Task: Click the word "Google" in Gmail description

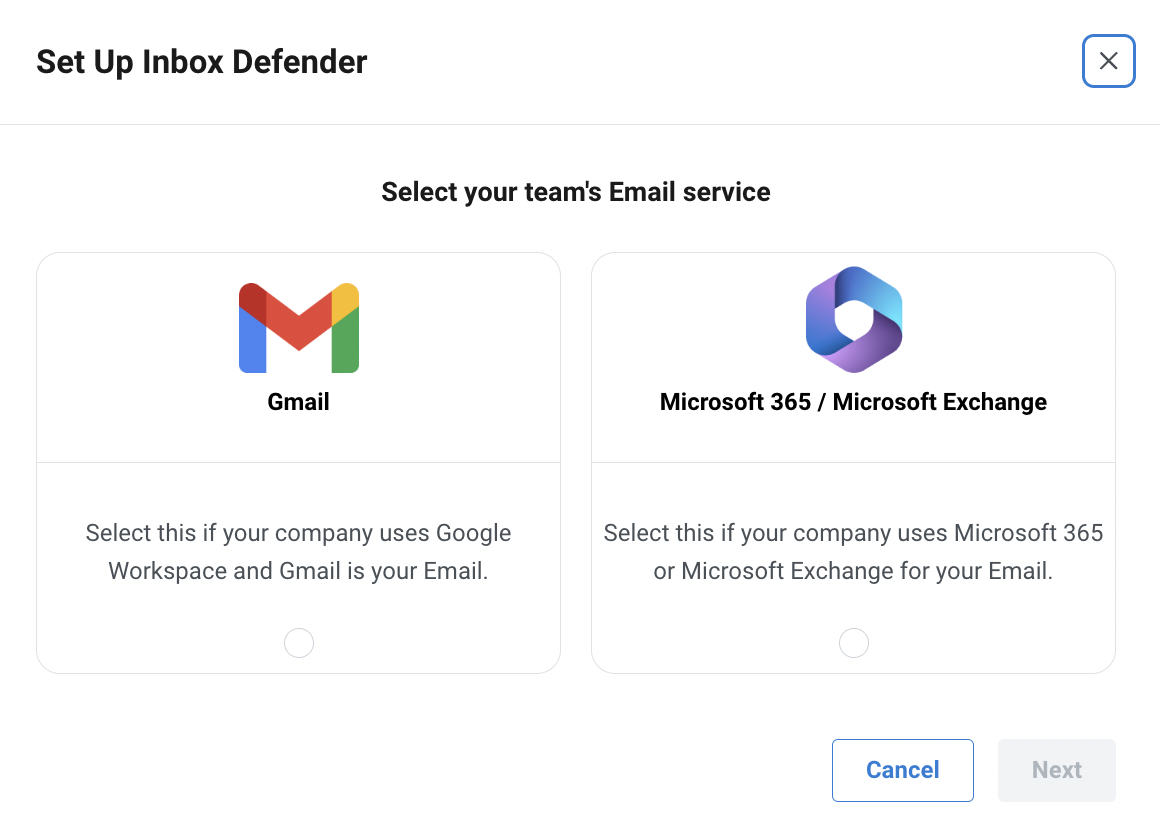Action: pos(473,533)
